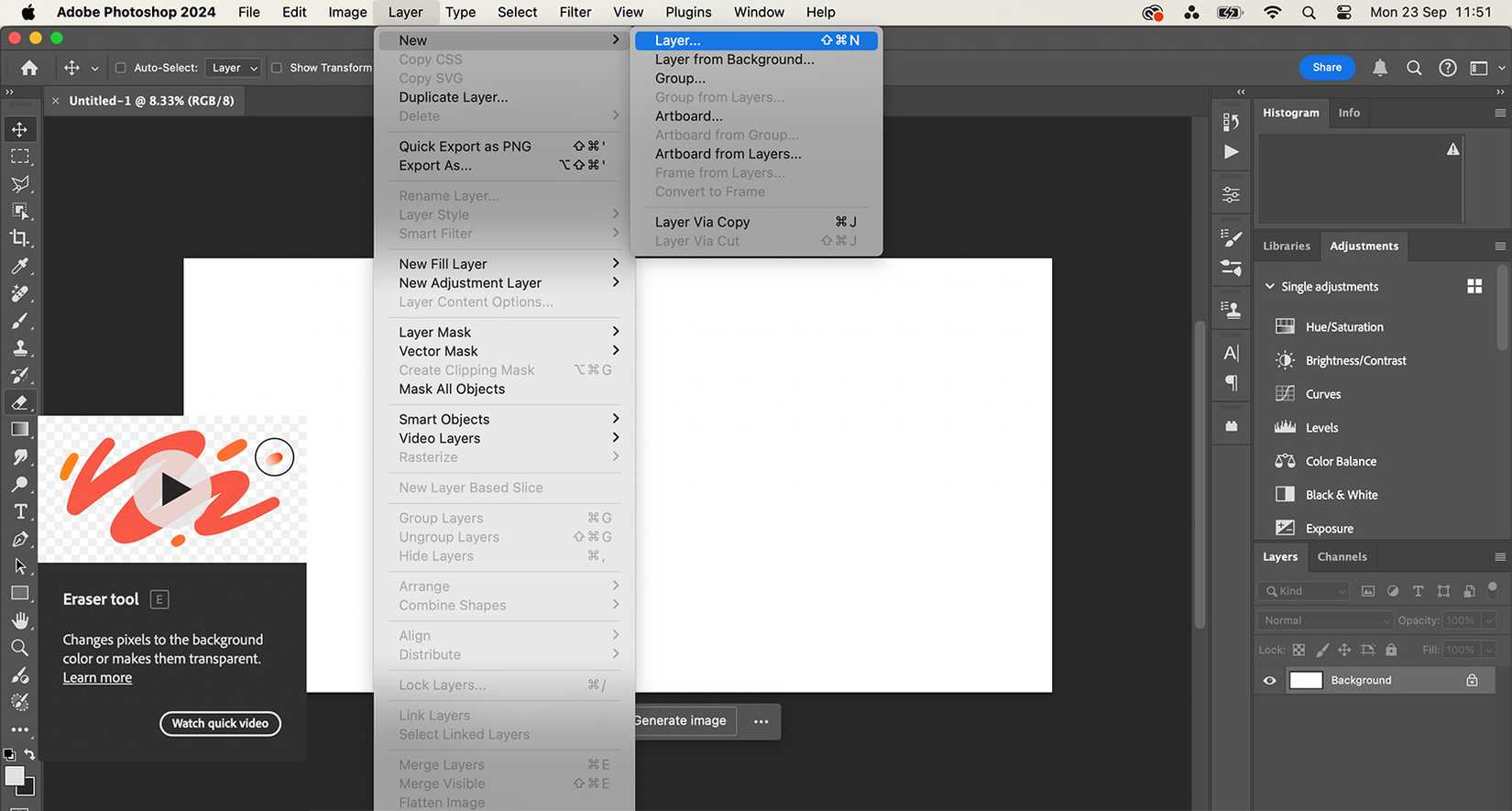
Task: Select the Hand tool
Action: (x=19, y=620)
